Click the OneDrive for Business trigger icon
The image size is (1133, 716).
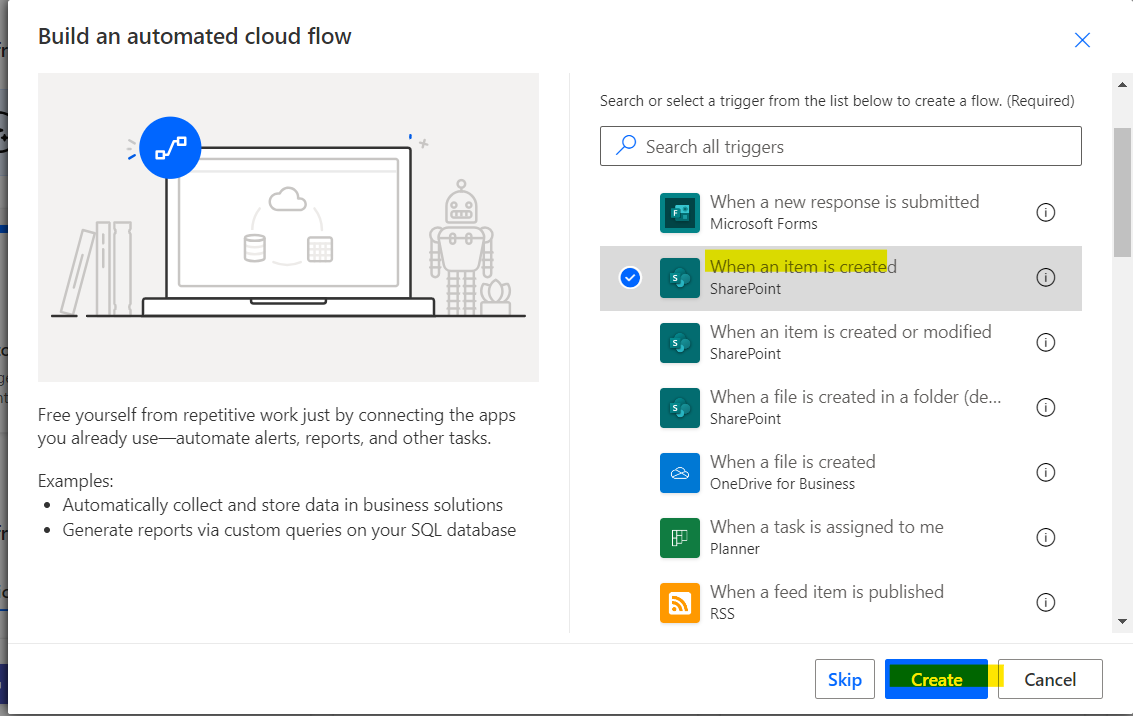[679, 473]
